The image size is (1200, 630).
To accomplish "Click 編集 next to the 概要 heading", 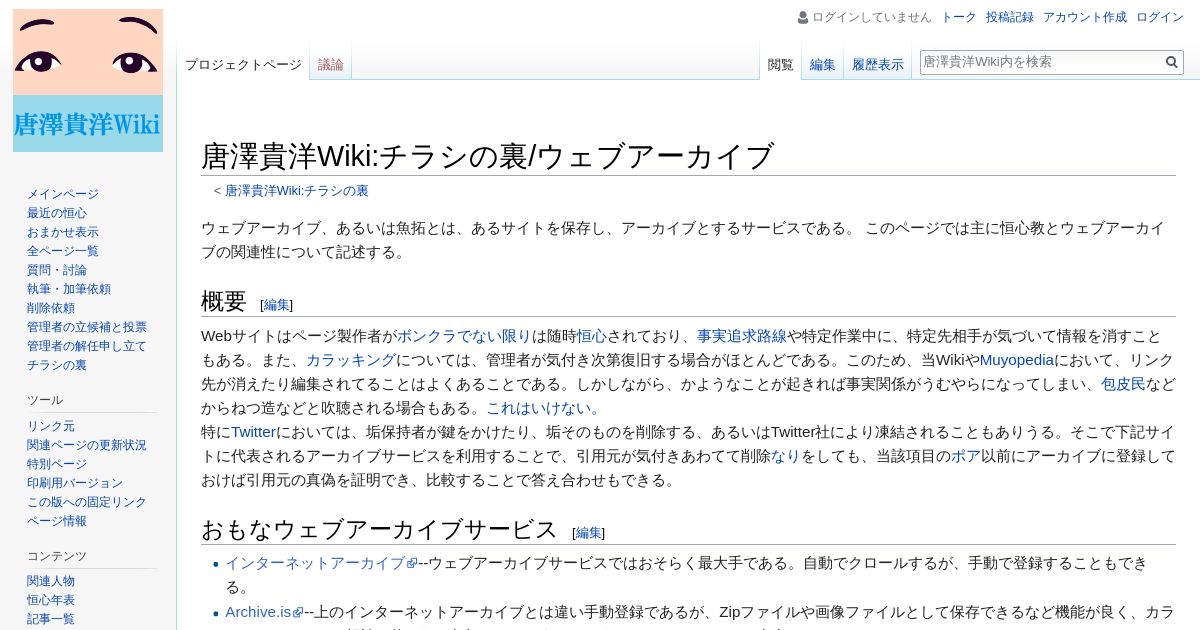I will point(277,305).
